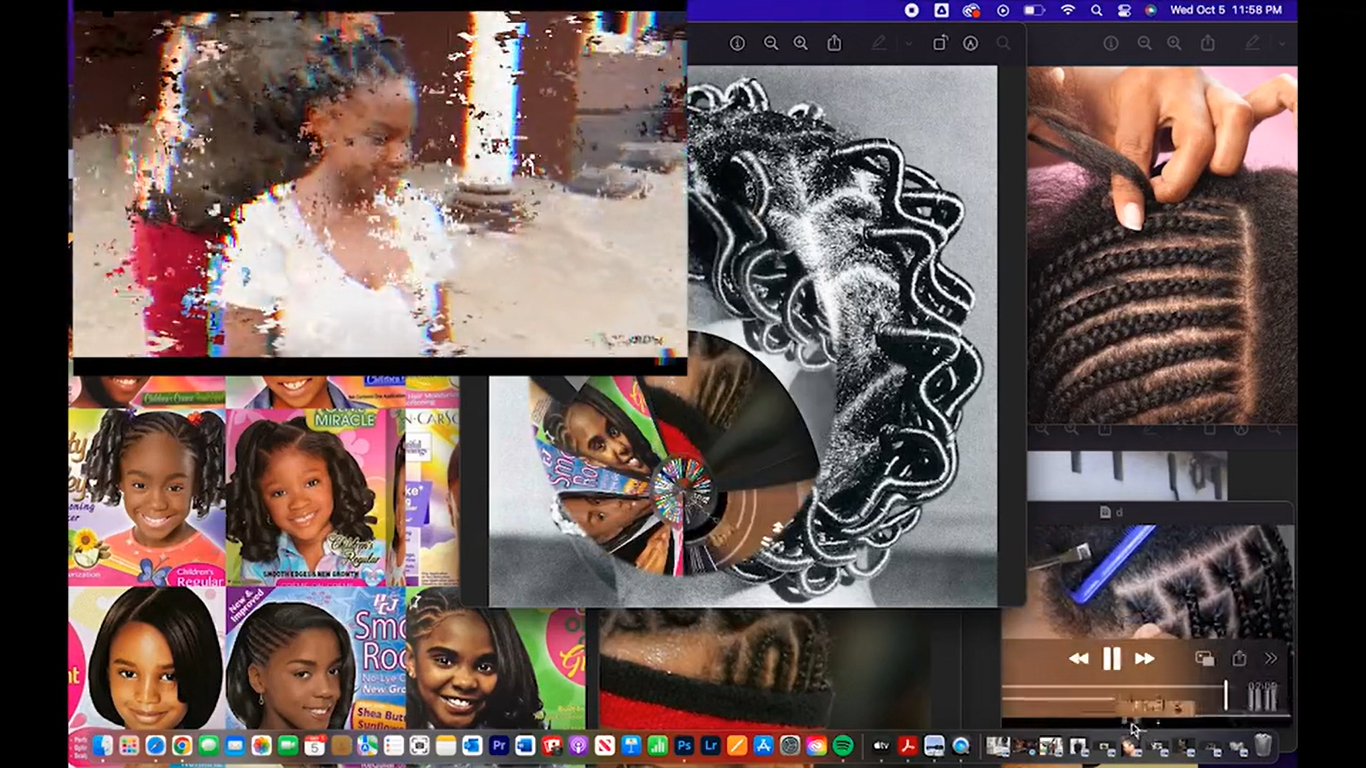1366x768 pixels.
Task: Click the info inspector icon in center Preview toolbar
Action: (x=738, y=44)
